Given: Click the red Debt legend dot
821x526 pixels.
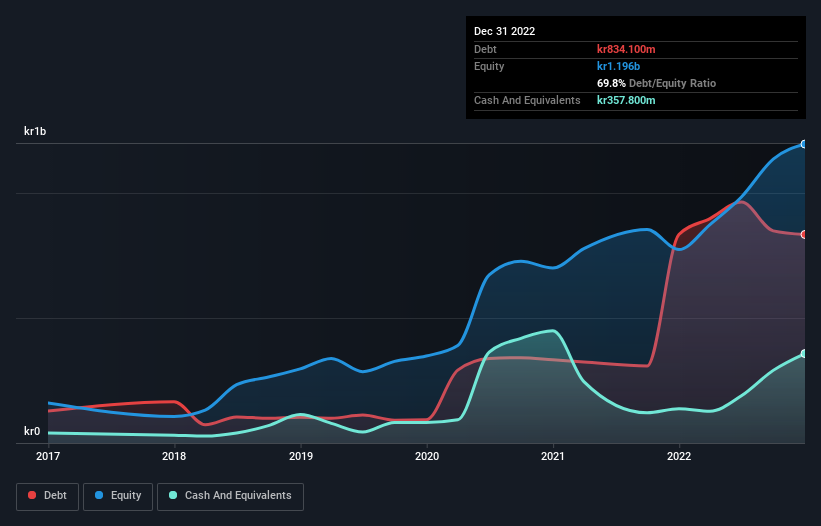Looking at the screenshot, I should pos(32,495).
